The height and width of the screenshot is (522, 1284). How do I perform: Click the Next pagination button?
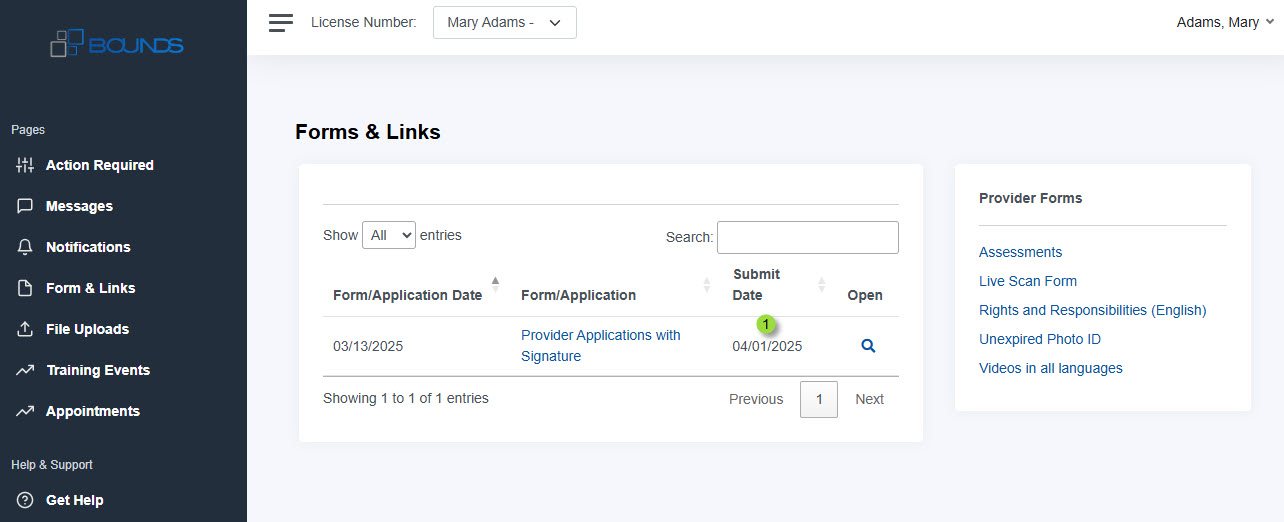[x=869, y=399]
